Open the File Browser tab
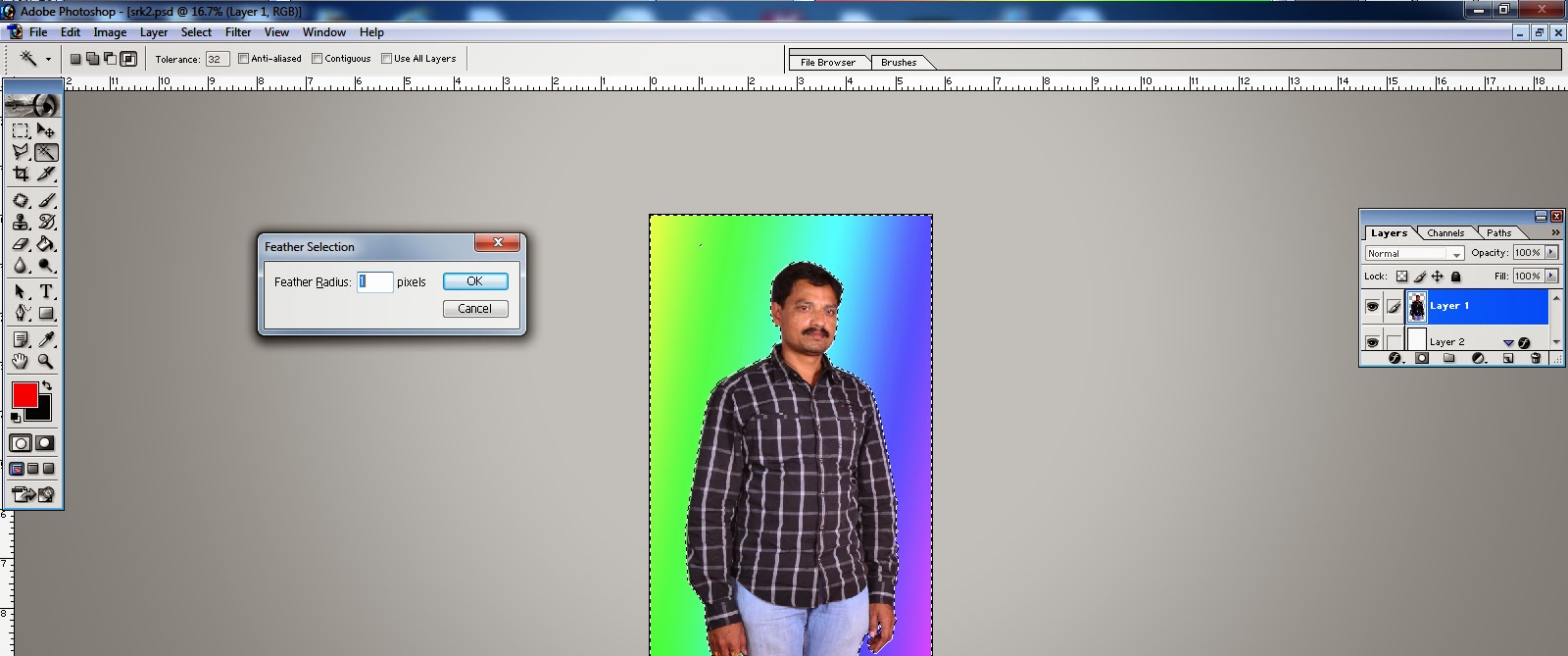This screenshot has height=656, width=1568. pyautogui.click(x=828, y=62)
